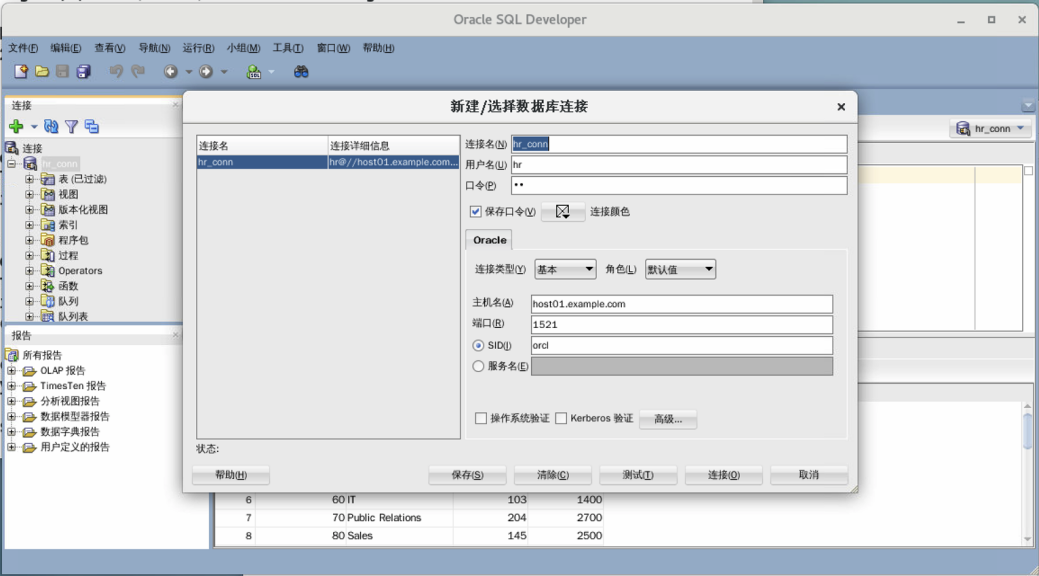Click the Refresh connections icon

coord(51,127)
